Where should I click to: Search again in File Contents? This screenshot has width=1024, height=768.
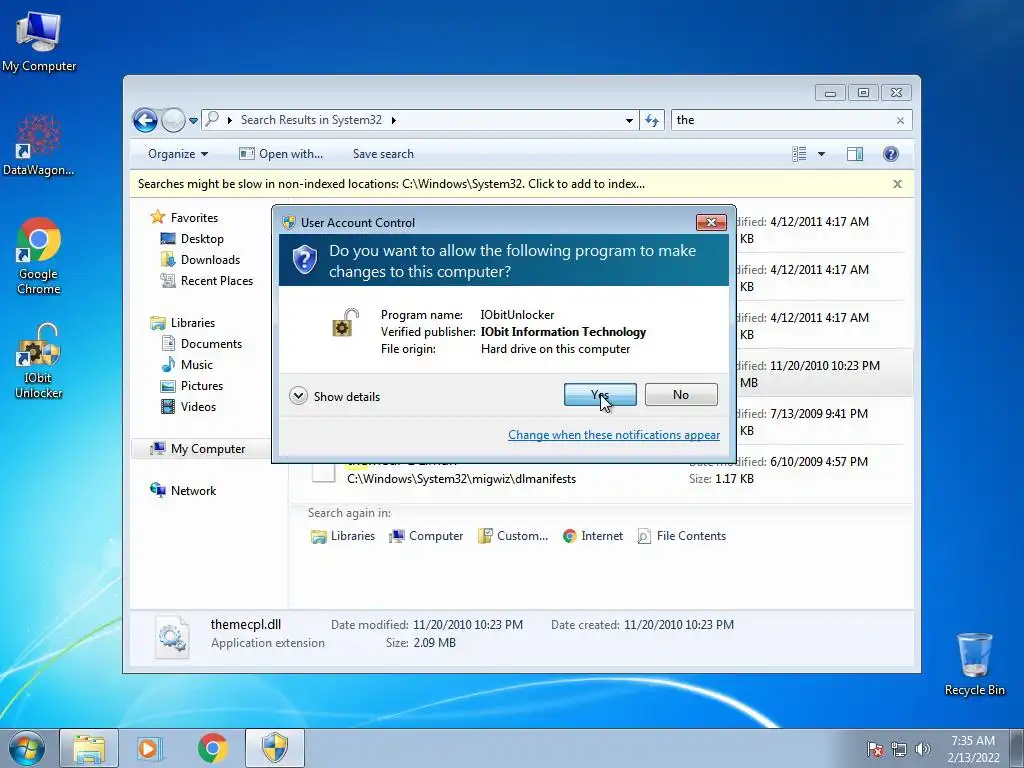682,536
